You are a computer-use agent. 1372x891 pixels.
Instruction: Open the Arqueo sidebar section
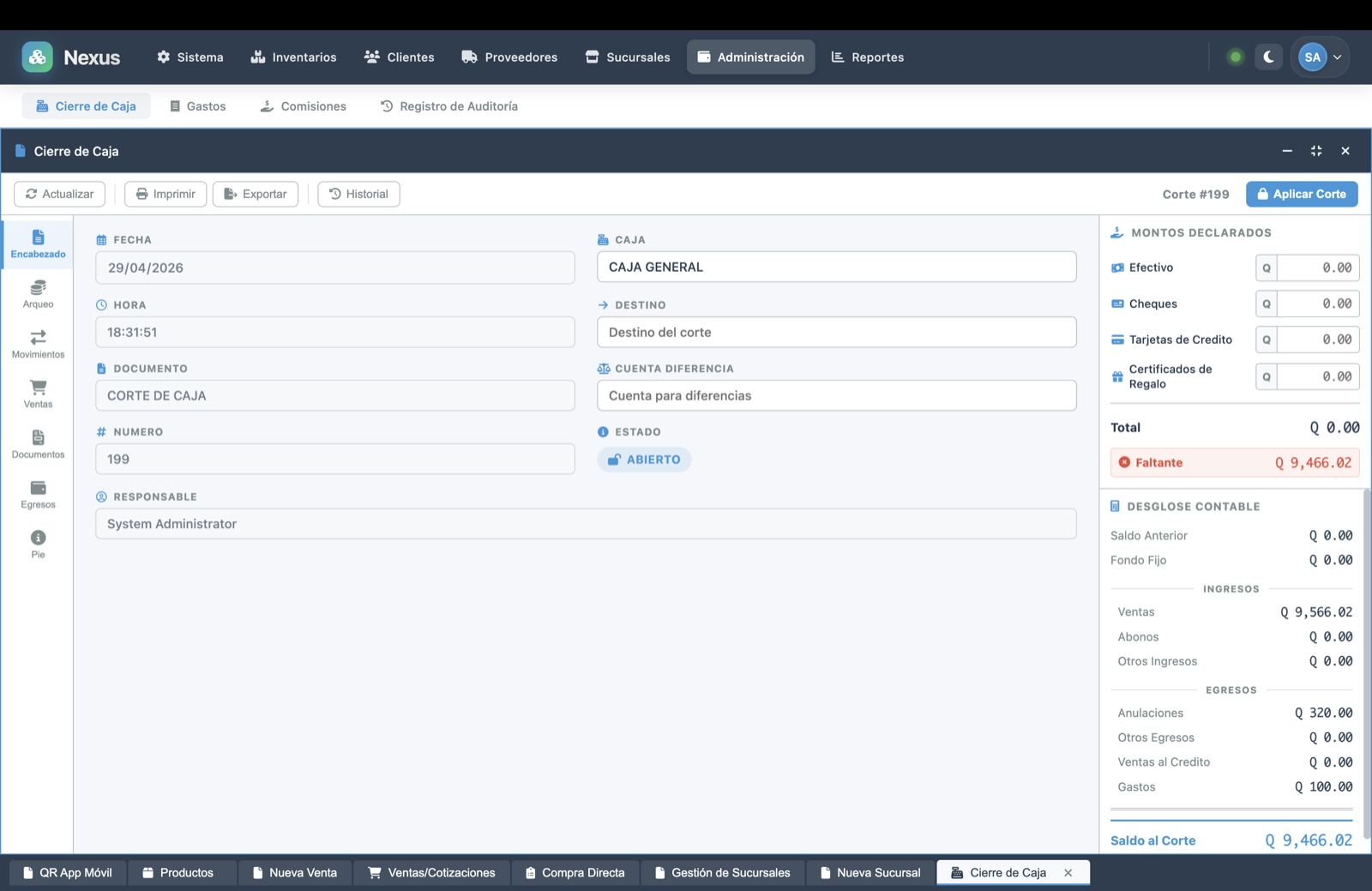[38, 294]
